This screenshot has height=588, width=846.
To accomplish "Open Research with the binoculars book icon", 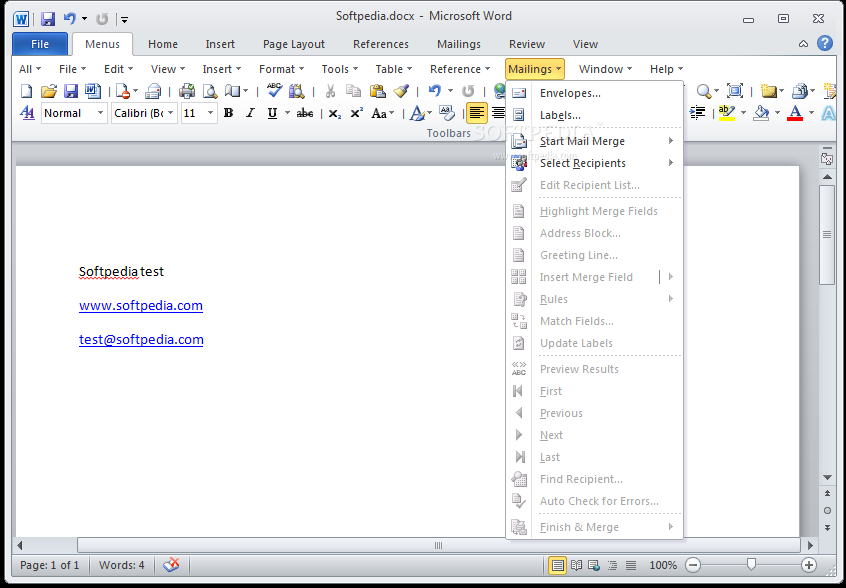I will point(297,91).
